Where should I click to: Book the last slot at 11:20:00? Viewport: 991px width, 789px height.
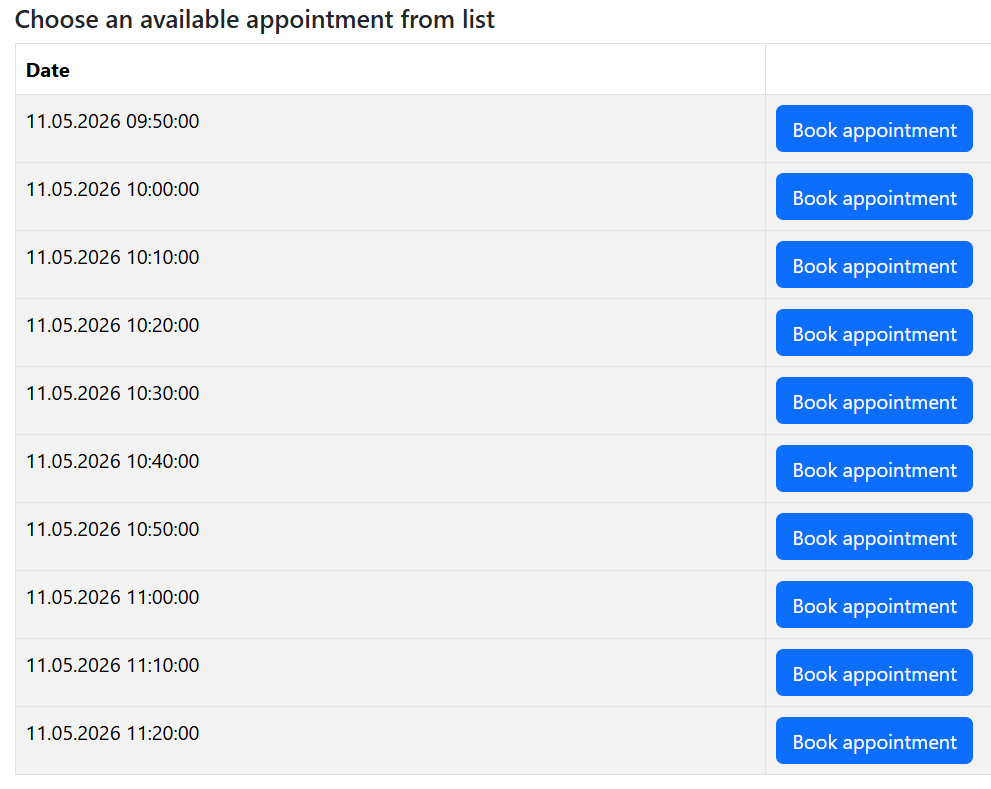coord(874,741)
